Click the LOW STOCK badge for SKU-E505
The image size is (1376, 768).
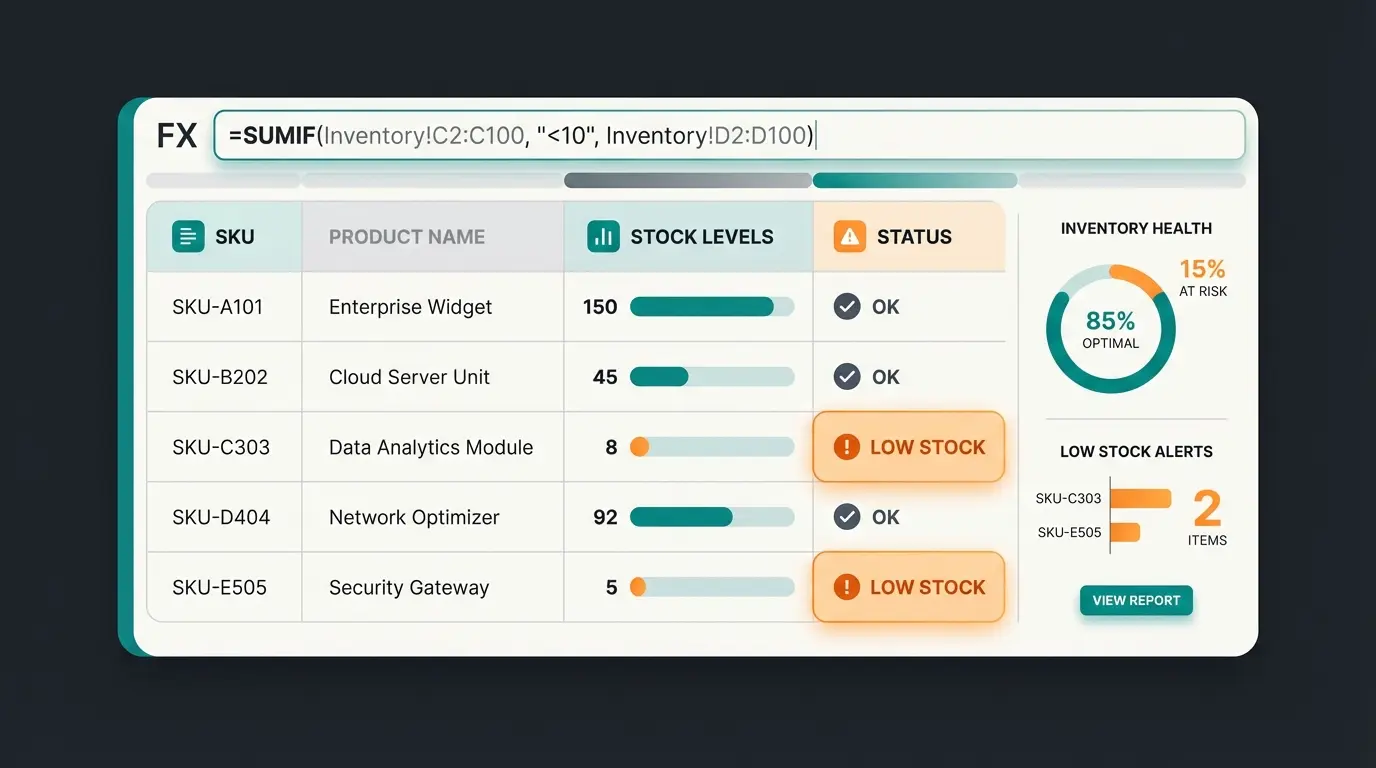(x=908, y=587)
